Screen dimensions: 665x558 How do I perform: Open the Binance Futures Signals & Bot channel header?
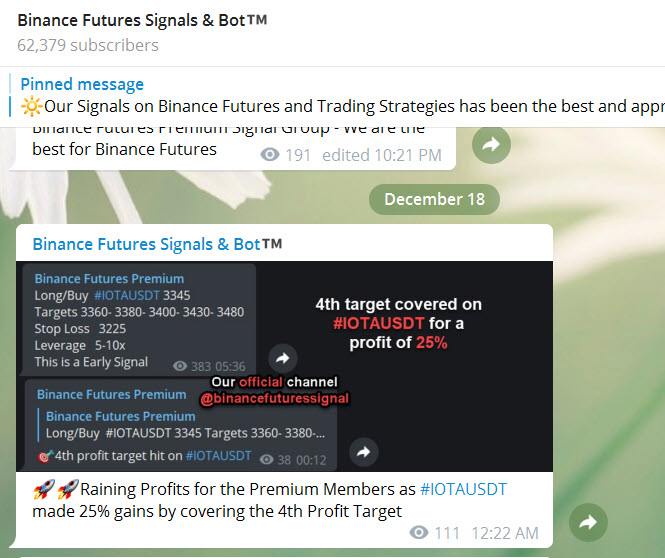pos(142,20)
